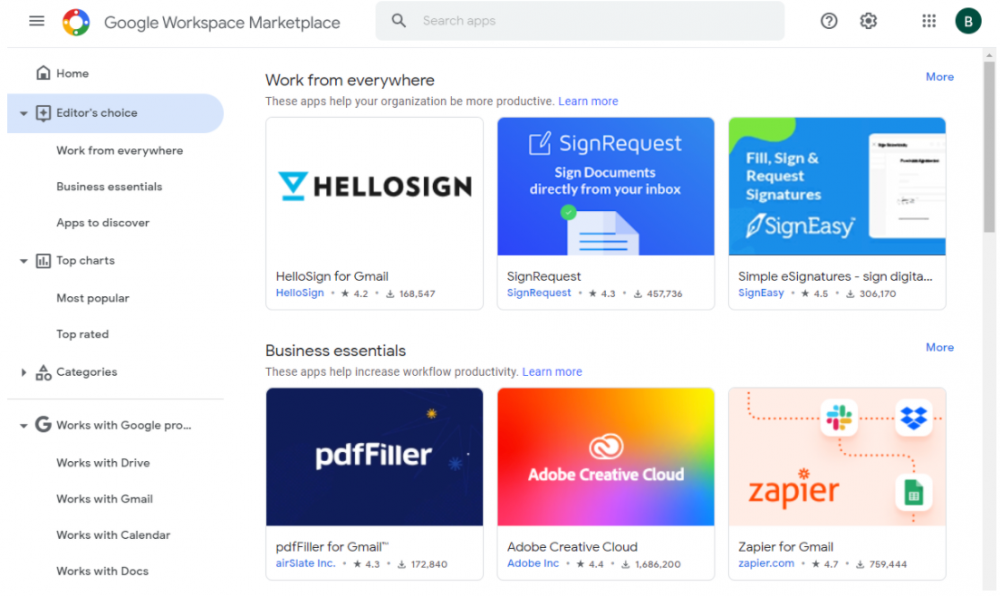Open the HelloSign banner thumbnail
Screen dimensions: 1000x596
coord(374,186)
